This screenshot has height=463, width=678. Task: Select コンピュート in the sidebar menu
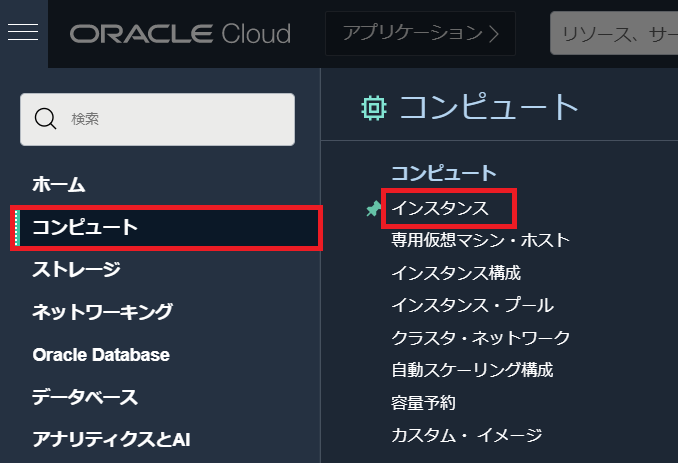click(x=85, y=227)
